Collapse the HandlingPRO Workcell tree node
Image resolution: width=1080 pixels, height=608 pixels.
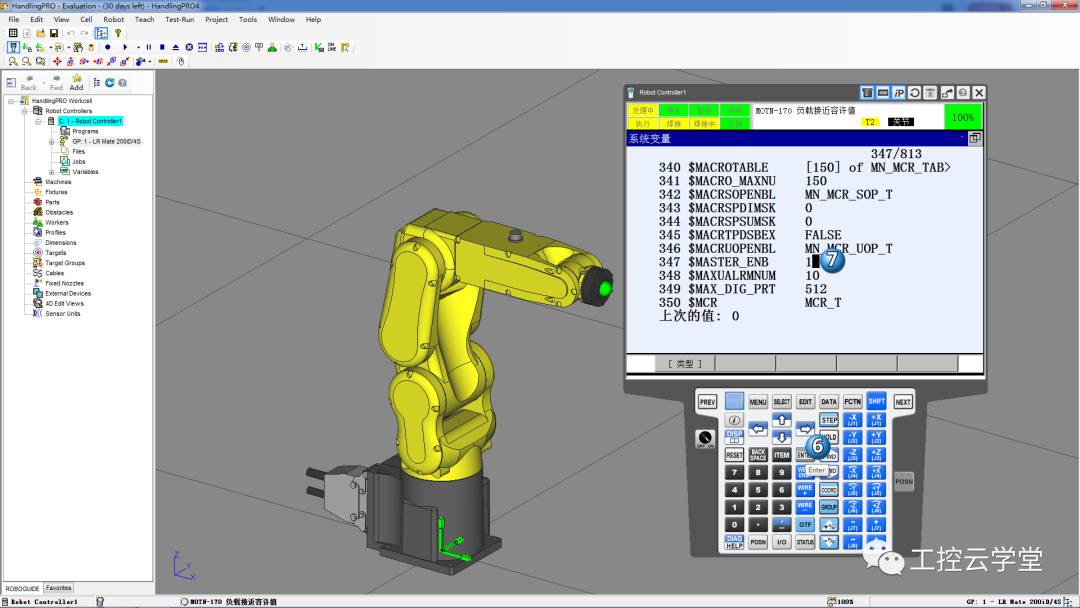11,101
